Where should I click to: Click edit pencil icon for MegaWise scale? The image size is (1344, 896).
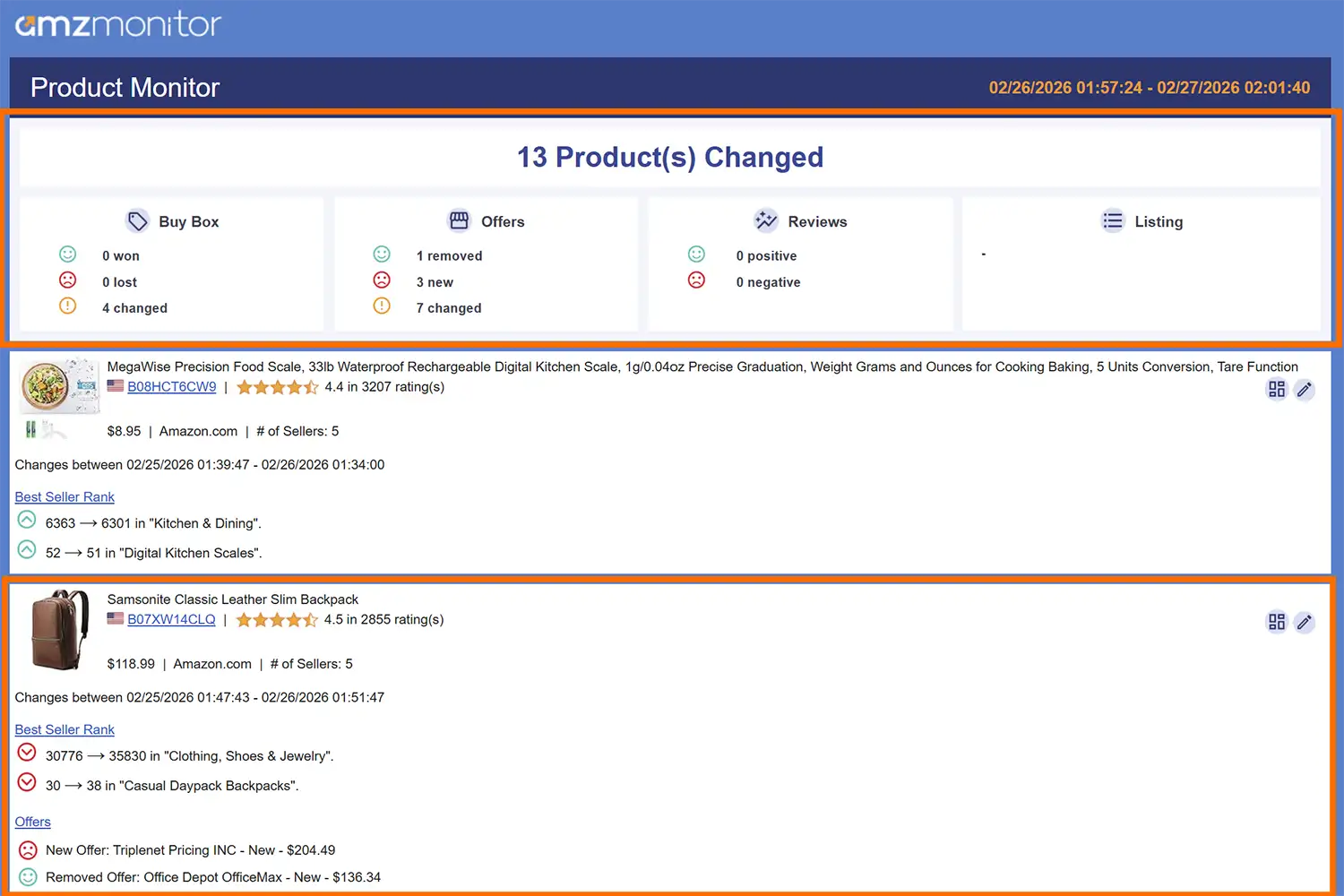tap(1305, 389)
